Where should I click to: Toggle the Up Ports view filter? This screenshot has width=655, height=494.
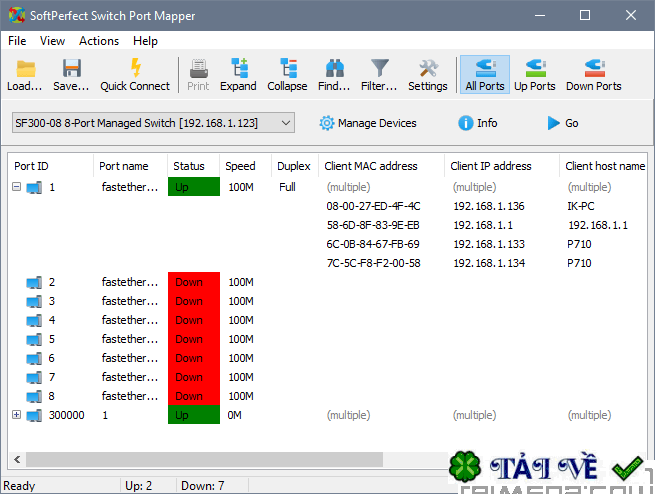535,75
